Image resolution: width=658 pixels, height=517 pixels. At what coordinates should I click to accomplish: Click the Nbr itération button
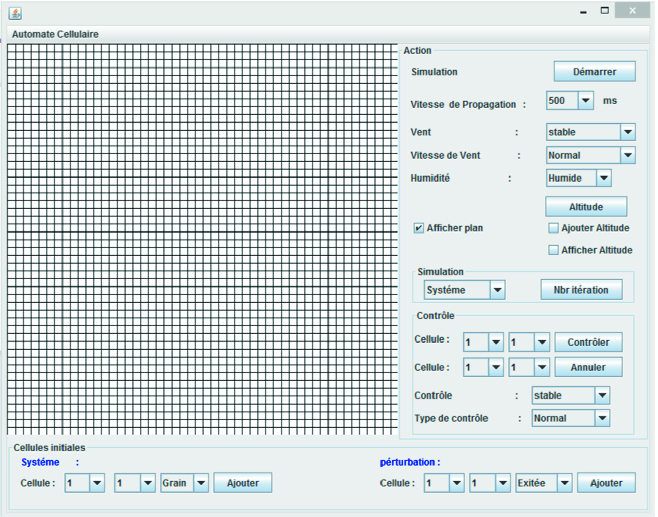pyautogui.click(x=581, y=290)
